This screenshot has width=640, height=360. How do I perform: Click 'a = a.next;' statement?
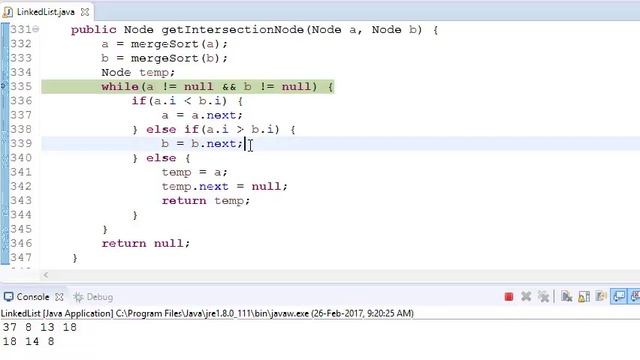pyautogui.click(x=202, y=115)
